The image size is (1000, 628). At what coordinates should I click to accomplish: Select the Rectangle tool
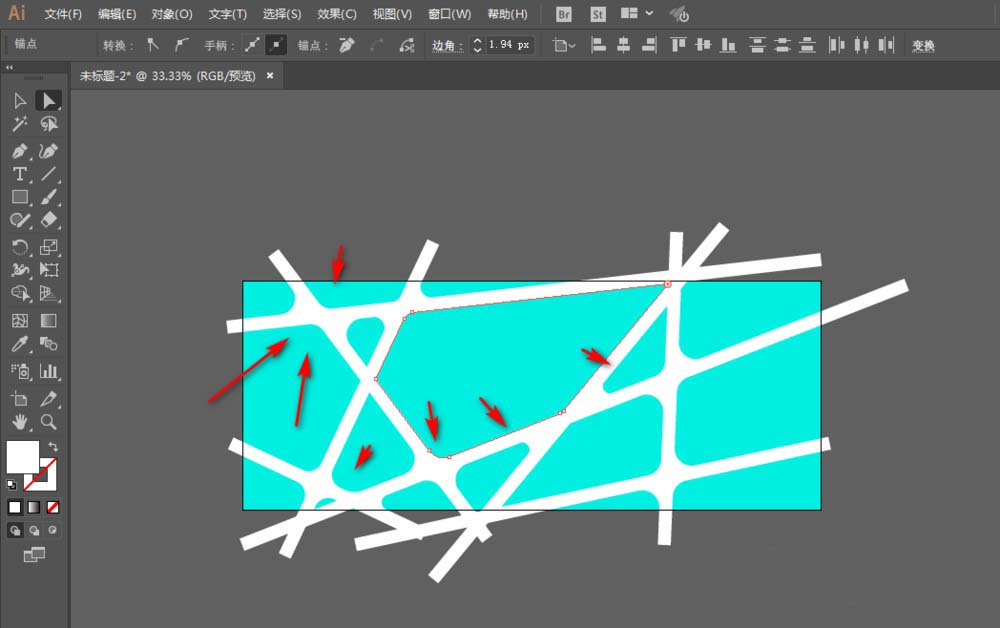click(20, 197)
